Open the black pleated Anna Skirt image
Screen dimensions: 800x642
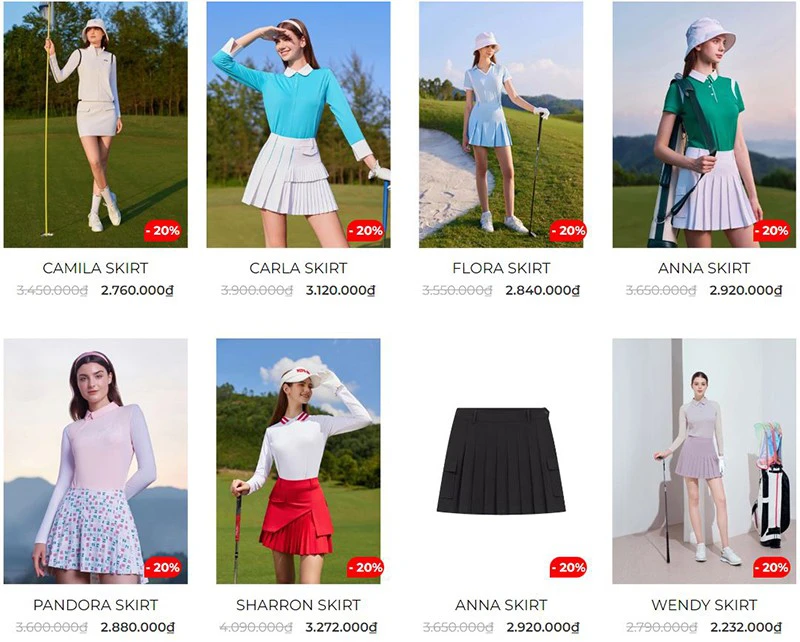point(501,461)
